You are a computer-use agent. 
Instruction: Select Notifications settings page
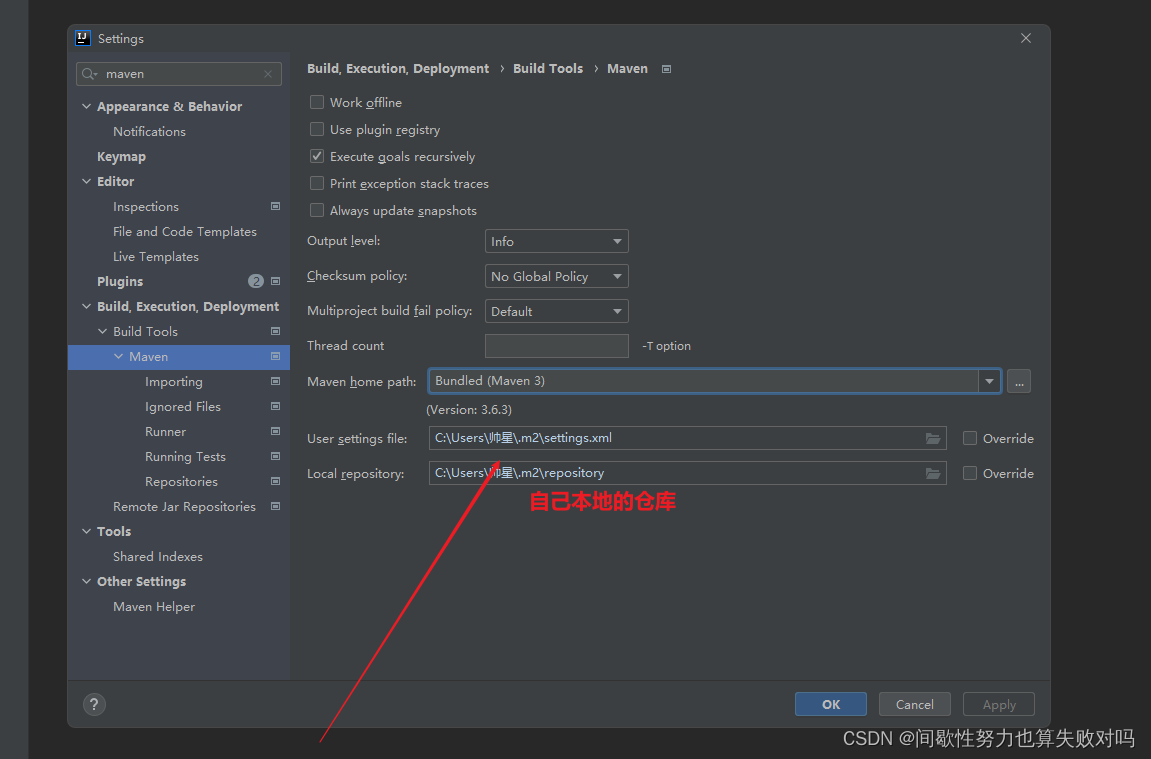149,131
